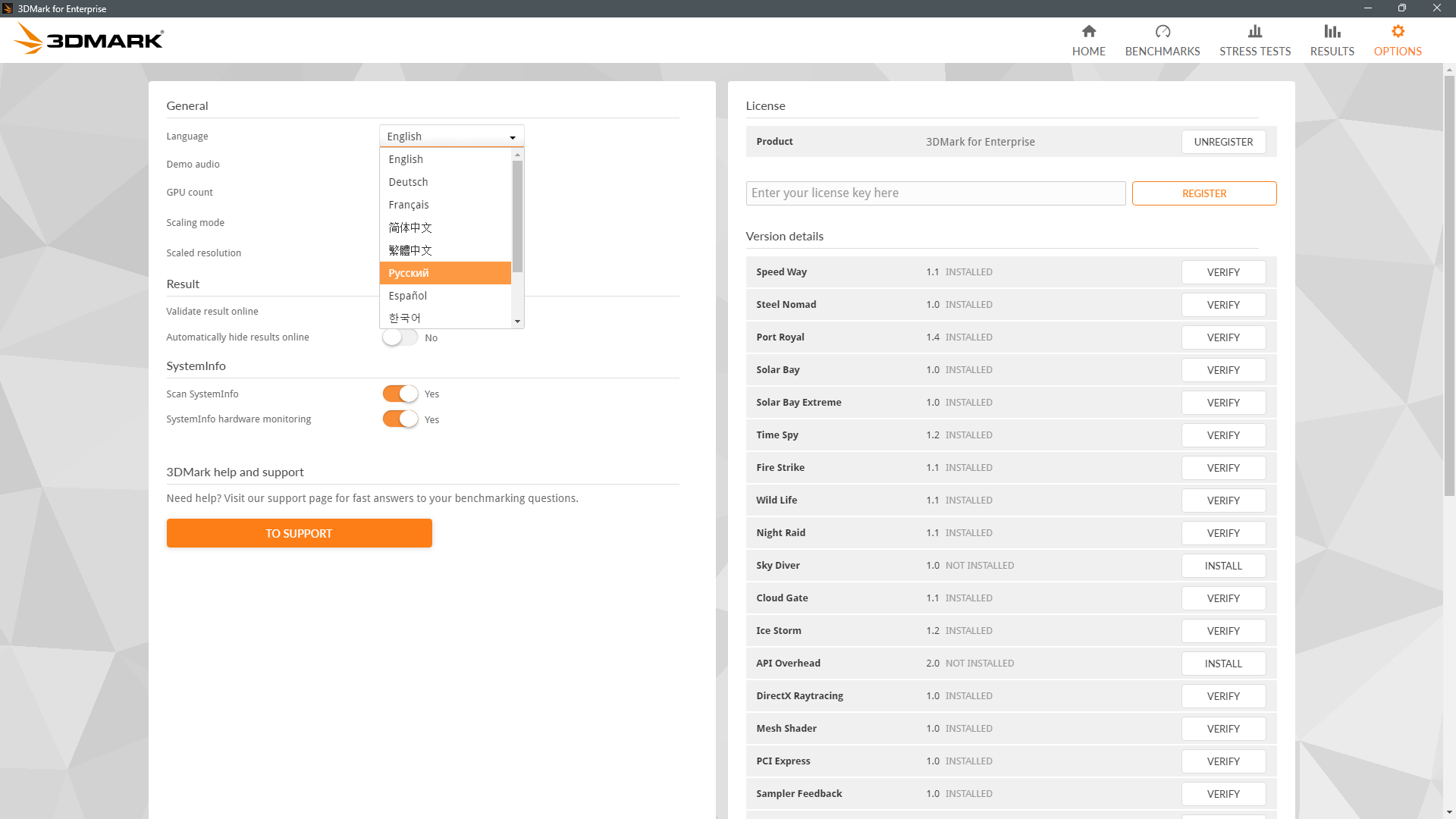This screenshot has height=819, width=1456.
Task: Select 繁體中文 from language list
Action: (x=445, y=250)
